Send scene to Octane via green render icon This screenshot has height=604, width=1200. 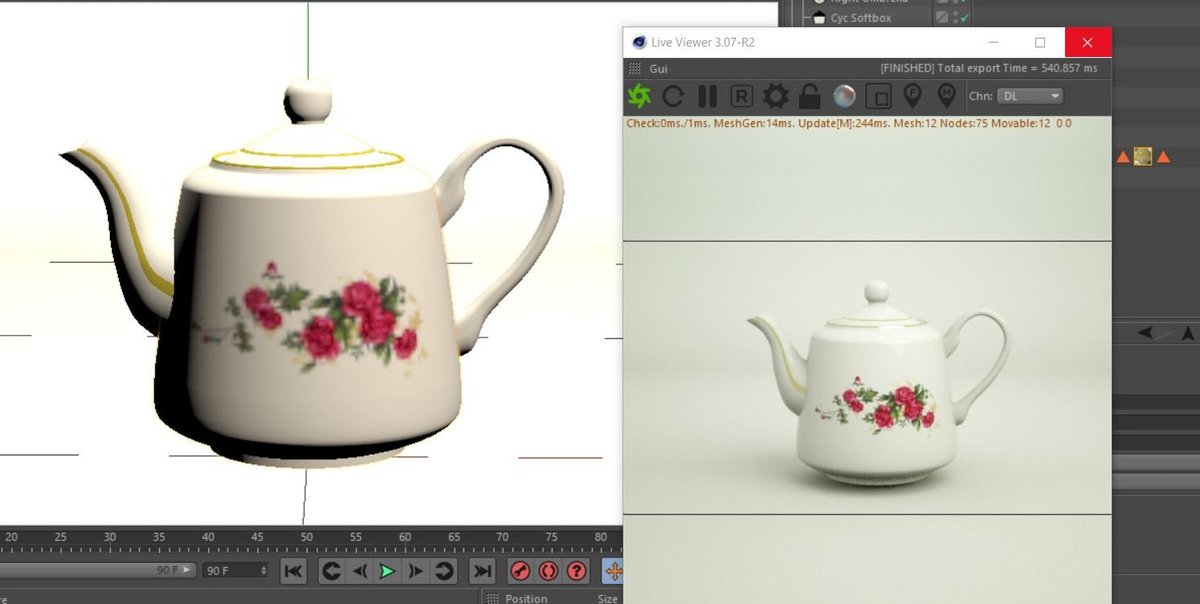tap(639, 96)
